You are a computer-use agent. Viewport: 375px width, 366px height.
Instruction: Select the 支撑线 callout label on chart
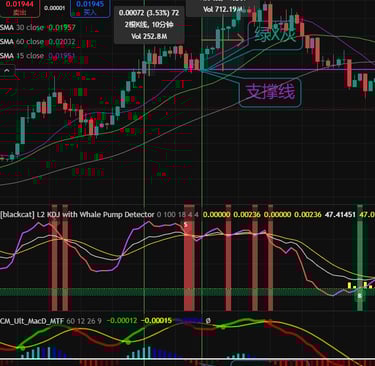270,92
